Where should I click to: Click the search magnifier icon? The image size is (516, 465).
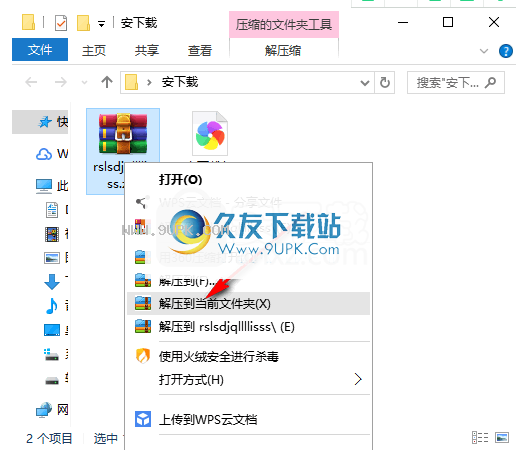[x=491, y=82]
